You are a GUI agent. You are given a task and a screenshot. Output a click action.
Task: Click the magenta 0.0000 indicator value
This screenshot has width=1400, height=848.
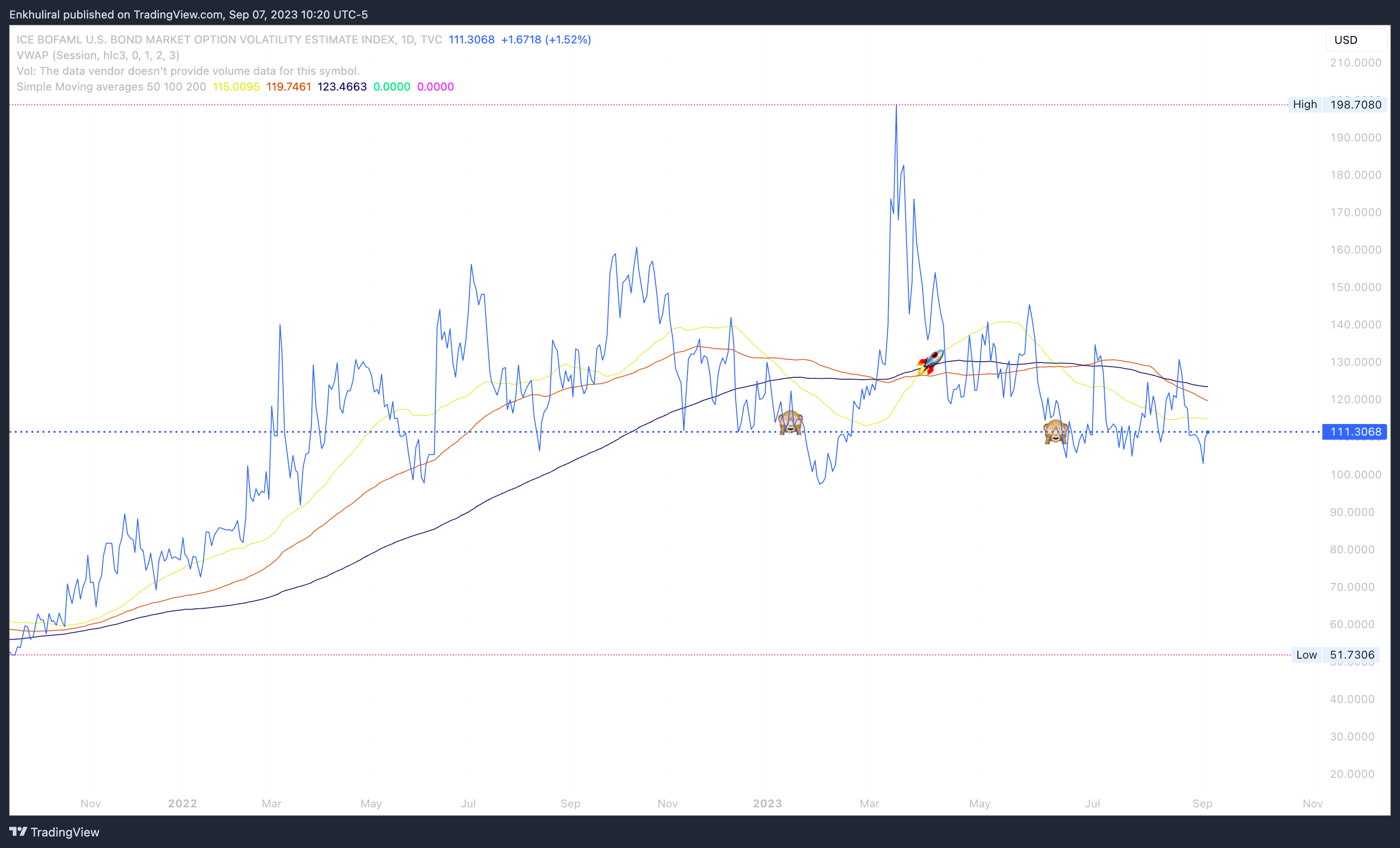pyautogui.click(x=435, y=87)
